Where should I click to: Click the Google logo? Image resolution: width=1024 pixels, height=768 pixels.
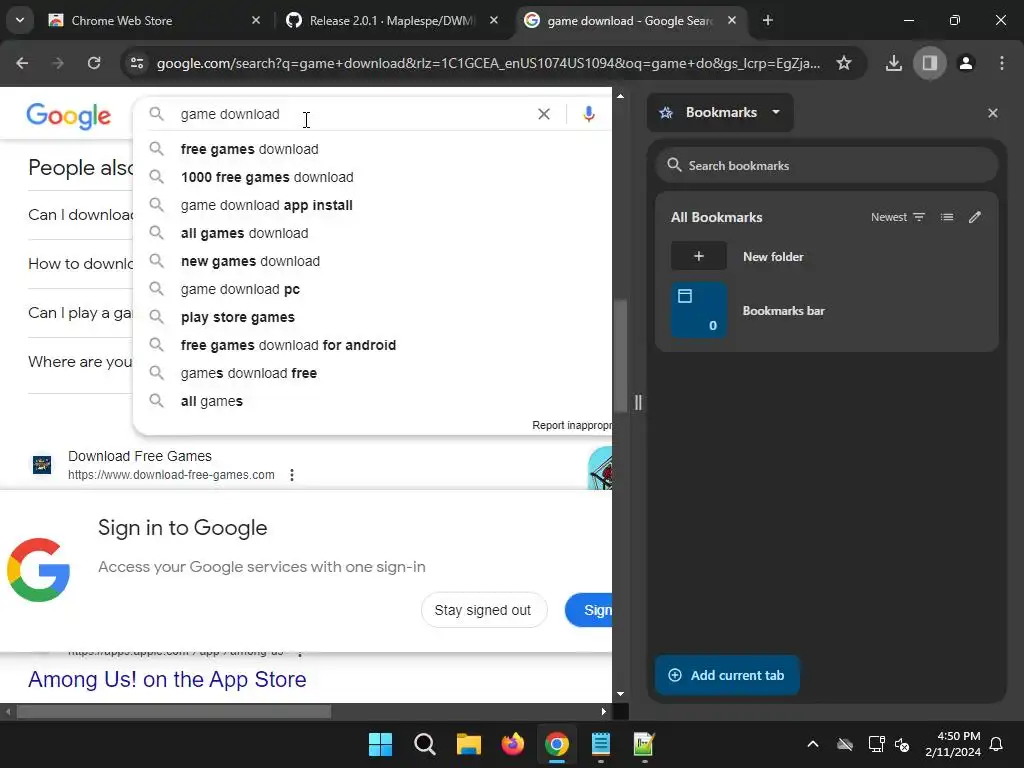[69, 116]
